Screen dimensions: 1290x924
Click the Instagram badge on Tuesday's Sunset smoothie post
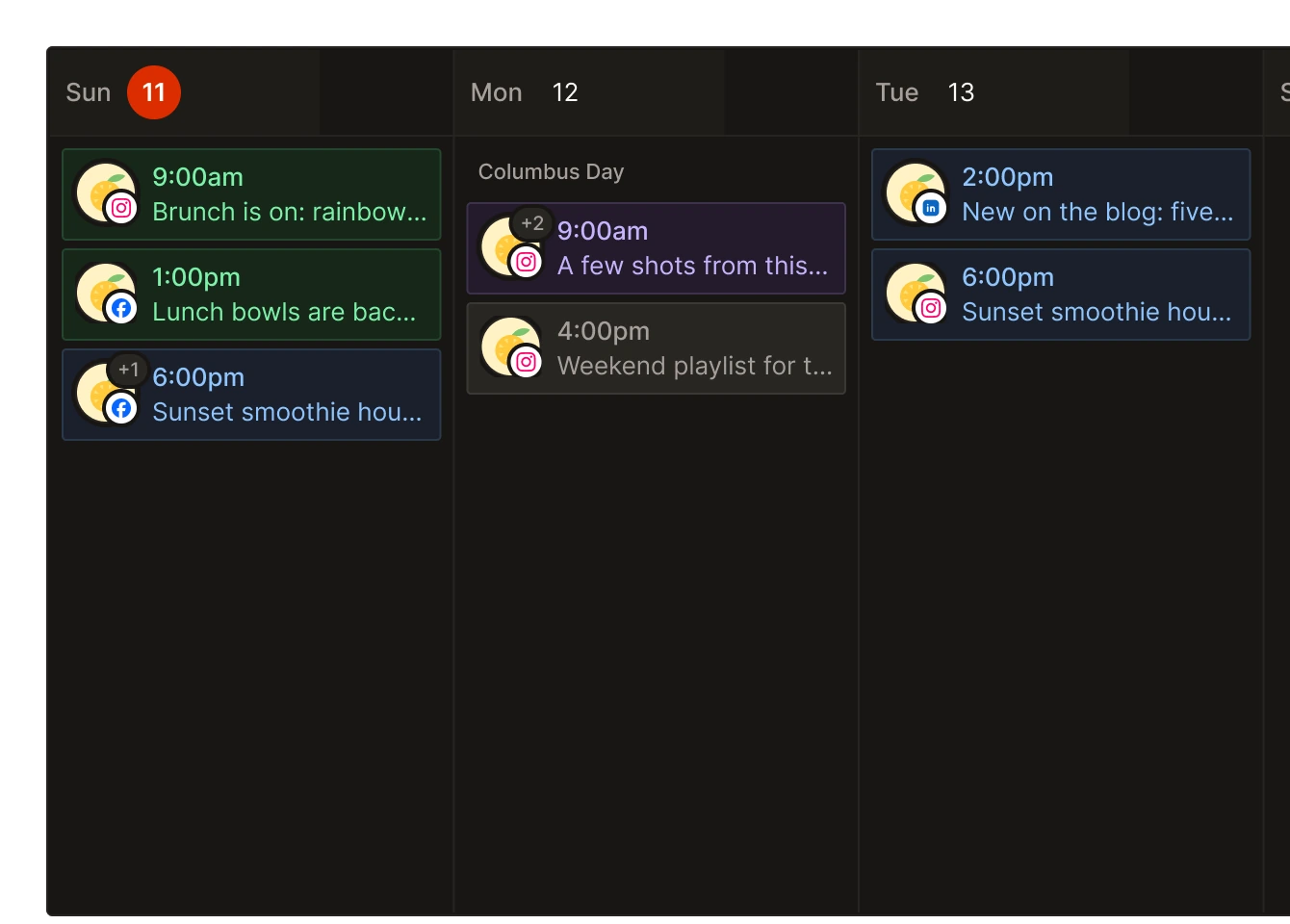point(931,308)
